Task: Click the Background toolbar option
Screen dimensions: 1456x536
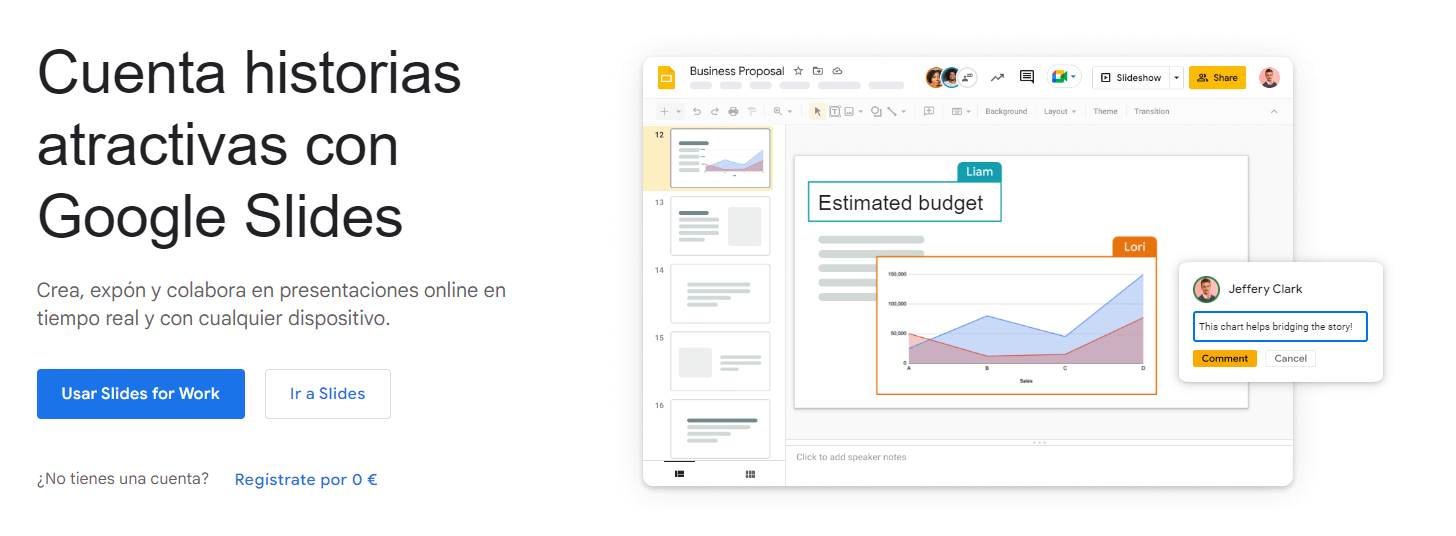Action: point(1006,111)
